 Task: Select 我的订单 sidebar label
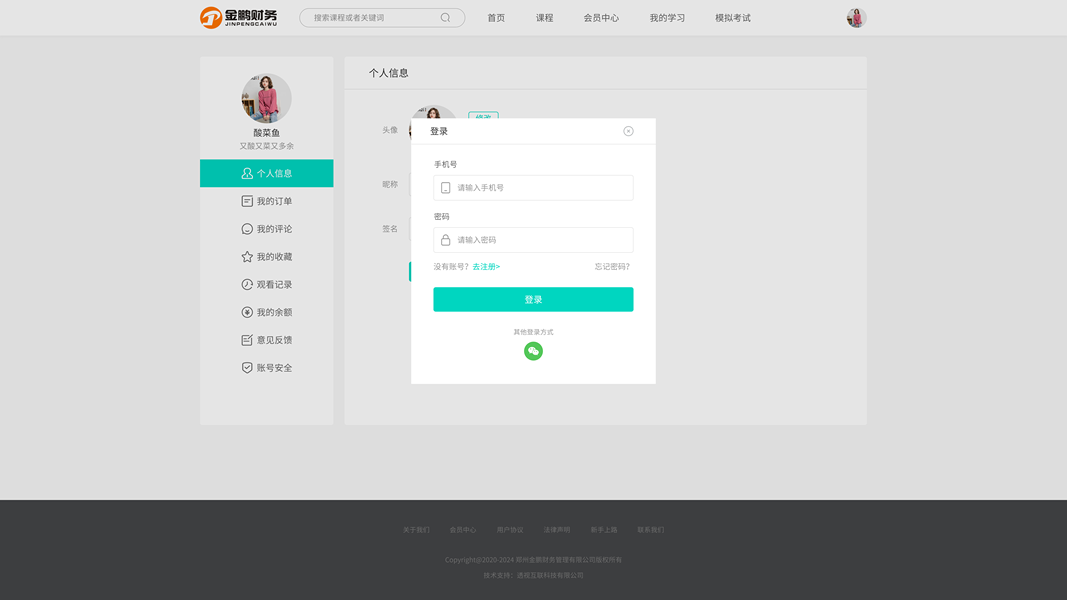click(x=274, y=201)
